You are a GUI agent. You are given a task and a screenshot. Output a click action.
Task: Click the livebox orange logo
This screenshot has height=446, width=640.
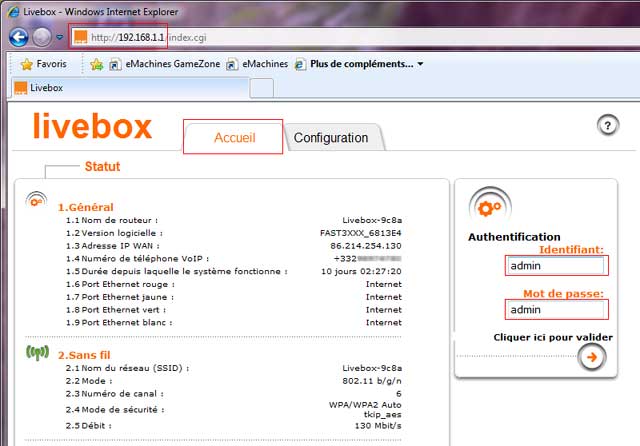point(92,126)
